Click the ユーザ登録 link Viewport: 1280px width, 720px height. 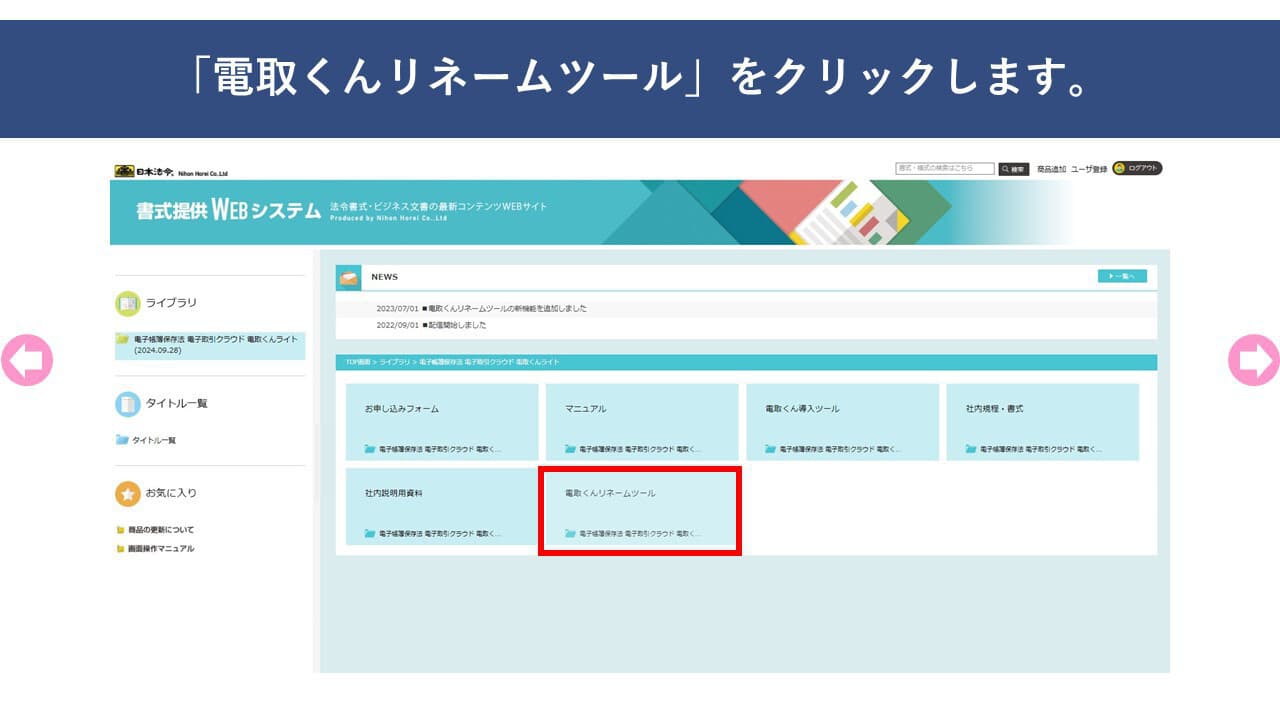click(1089, 169)
